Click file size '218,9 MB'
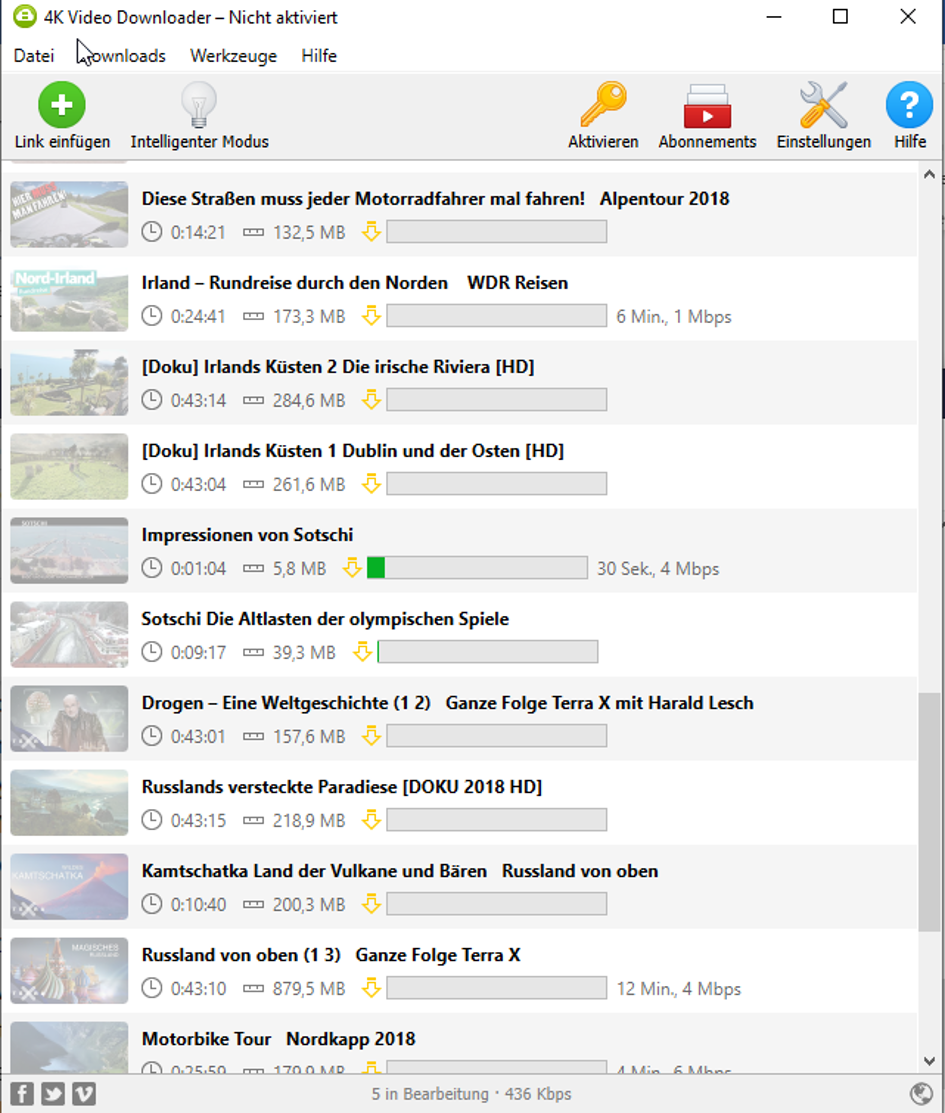This screenshot has width=945, height=1113. tap(309, 821)
